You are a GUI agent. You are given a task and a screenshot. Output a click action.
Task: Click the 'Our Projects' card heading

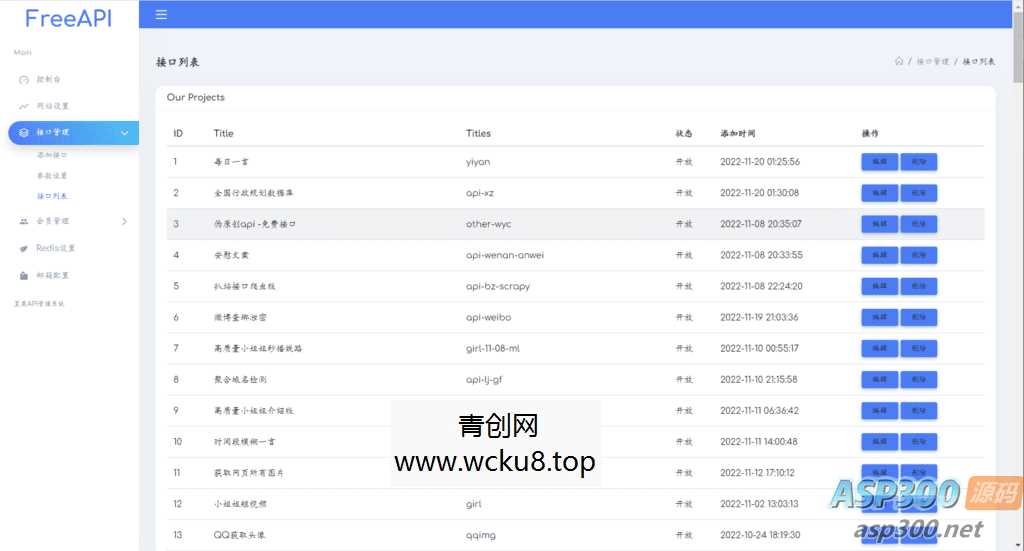196,97
